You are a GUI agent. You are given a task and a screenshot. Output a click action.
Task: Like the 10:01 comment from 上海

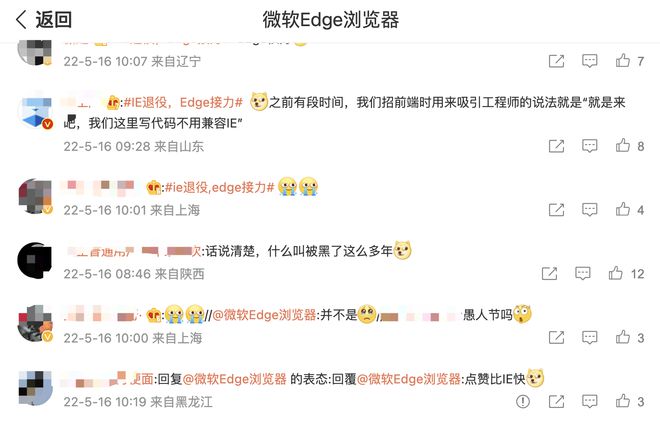pyautogui.click(x=623, y=210)
